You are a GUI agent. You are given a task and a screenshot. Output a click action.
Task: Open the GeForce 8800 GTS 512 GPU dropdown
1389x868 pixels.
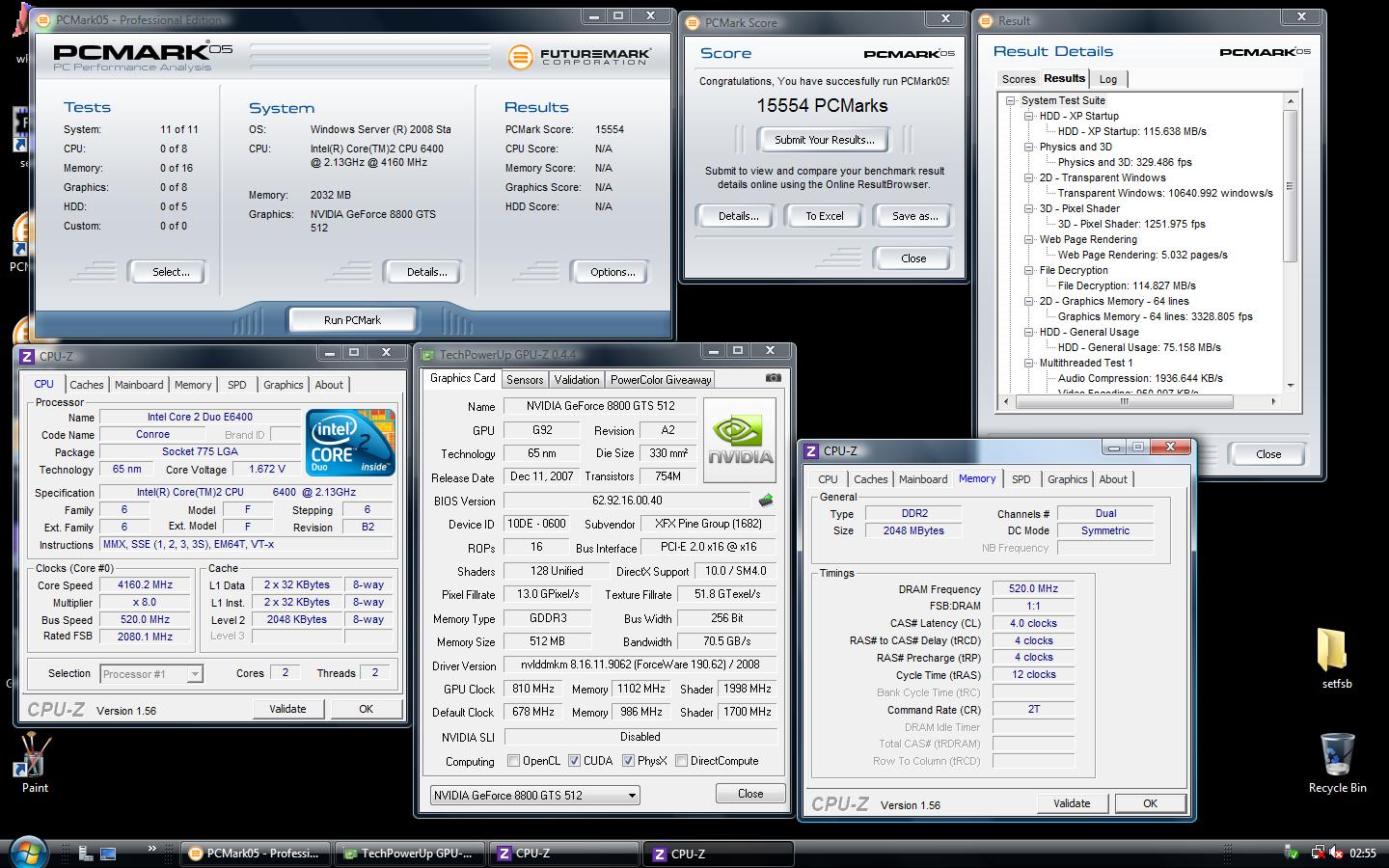(535, 796)
